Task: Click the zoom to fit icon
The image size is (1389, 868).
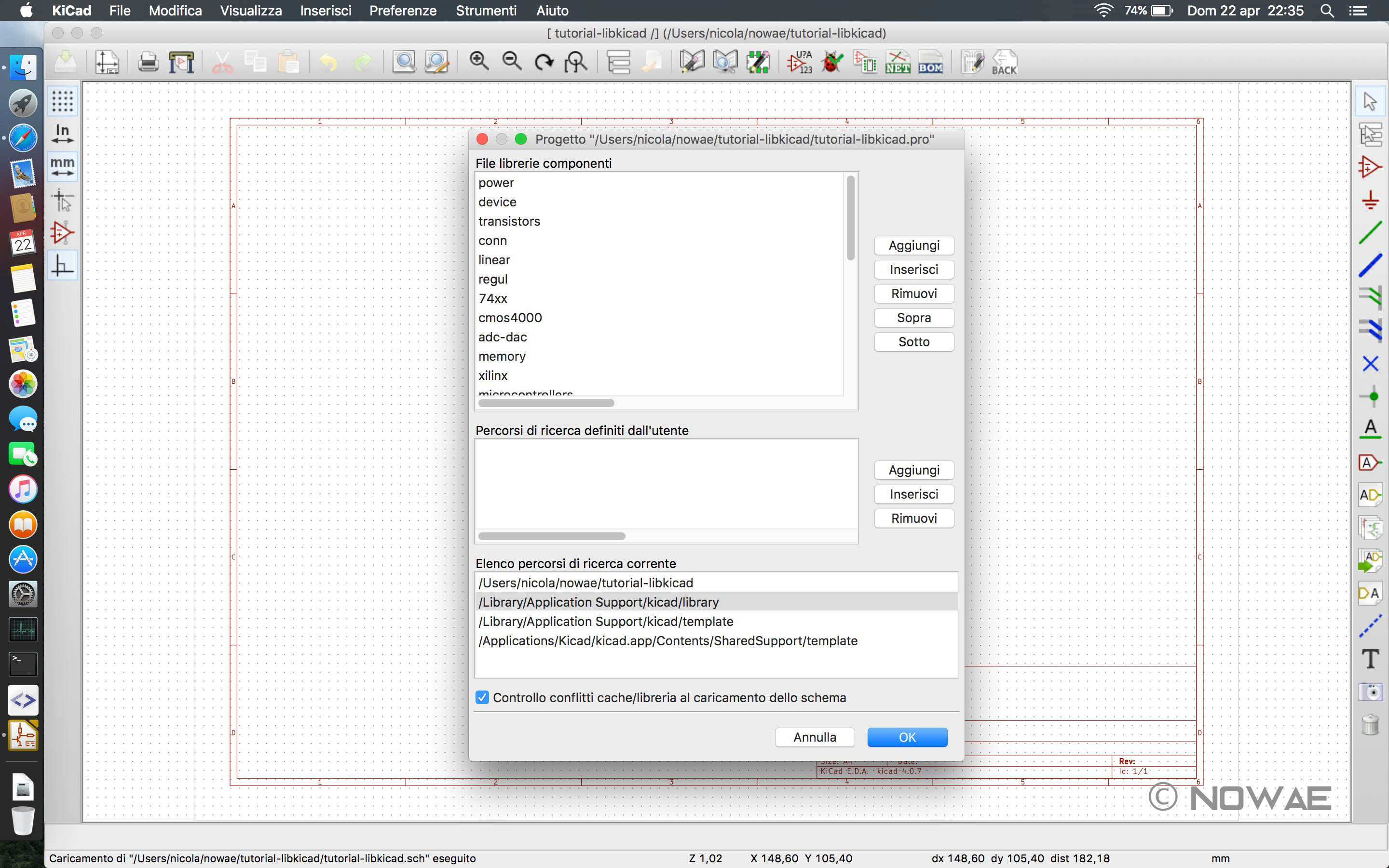Action: point(576,62)
